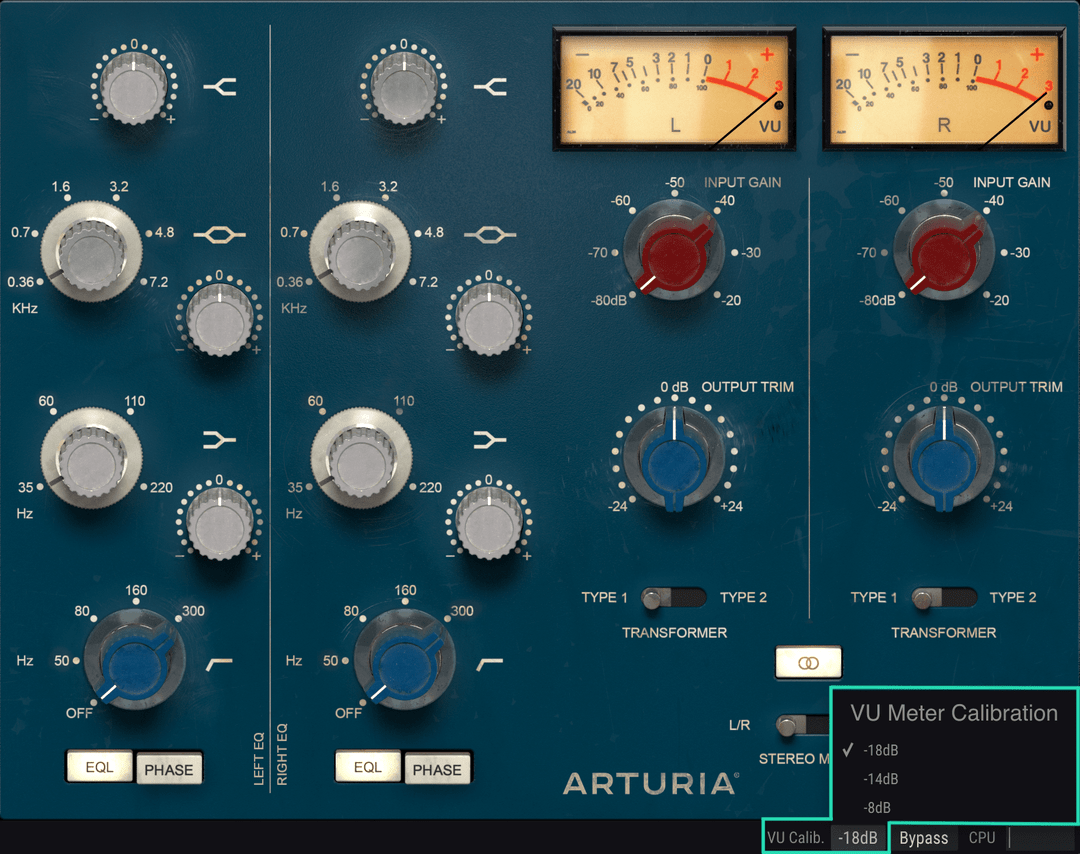Click the right EQ low frequency Hz knob

[x=362, y=458]
